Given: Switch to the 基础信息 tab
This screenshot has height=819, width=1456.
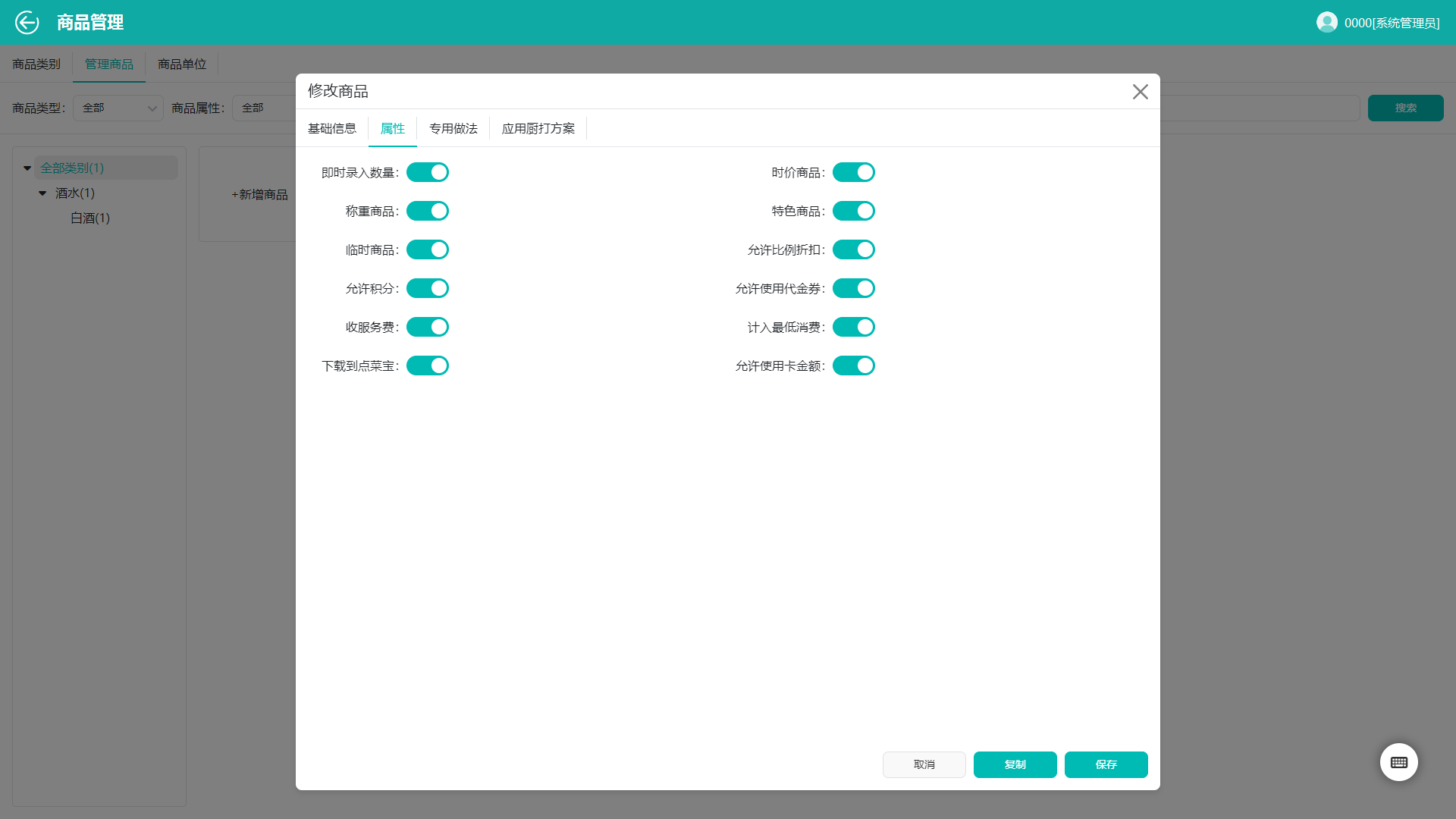Looking at the screenshot, I should (332, 128).
